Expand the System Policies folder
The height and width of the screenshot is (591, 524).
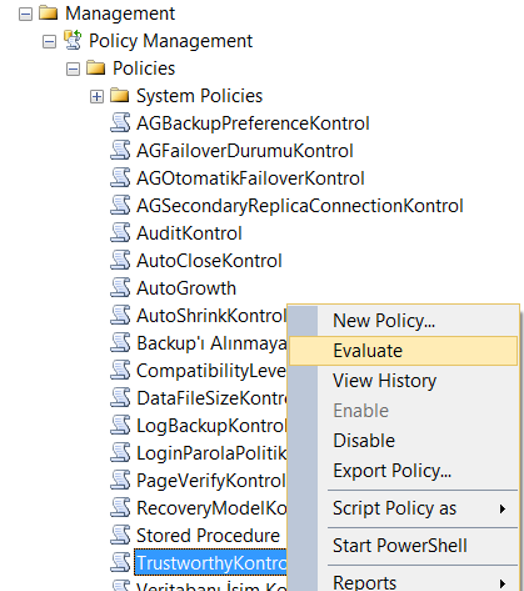pyautogui.click(x=97, y=96)
